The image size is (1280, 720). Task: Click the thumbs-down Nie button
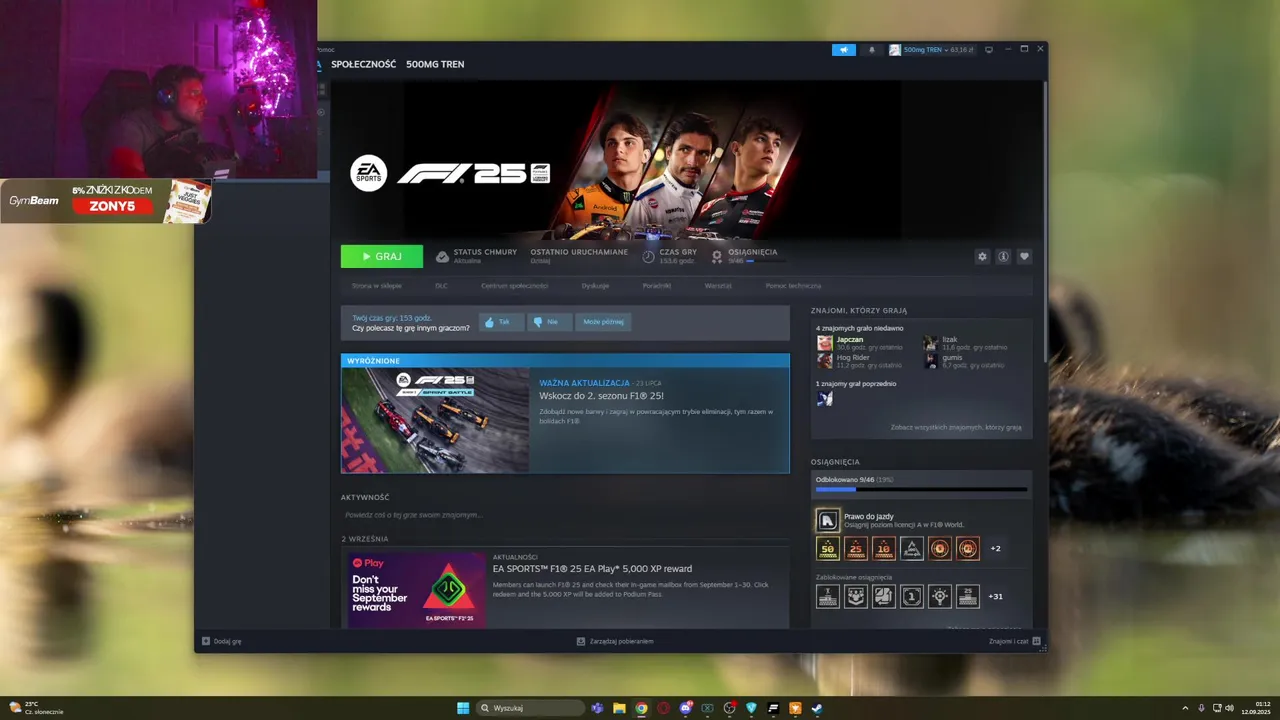[552, 322]
